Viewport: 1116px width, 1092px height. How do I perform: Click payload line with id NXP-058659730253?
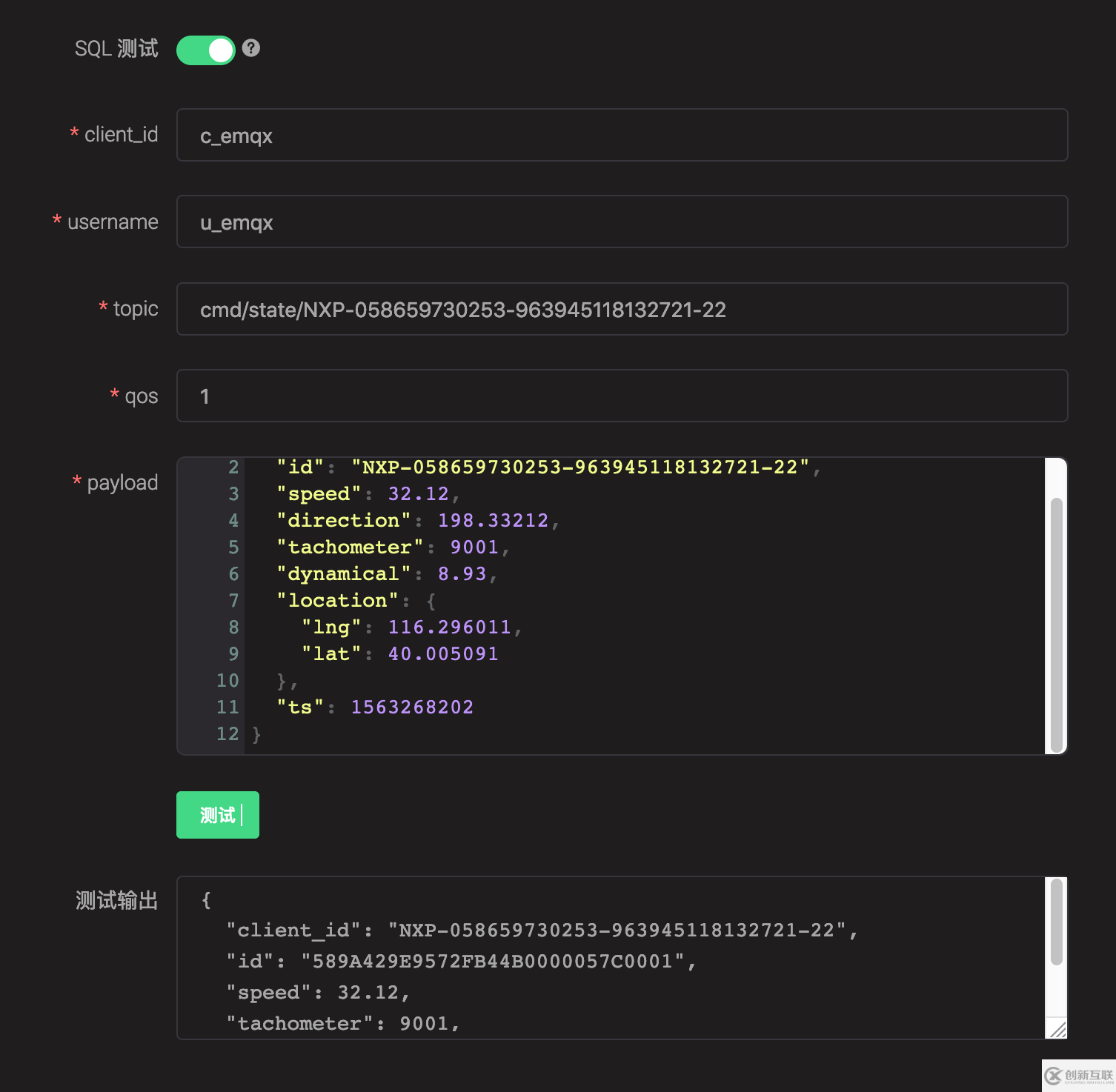click(x=548, y=467)
